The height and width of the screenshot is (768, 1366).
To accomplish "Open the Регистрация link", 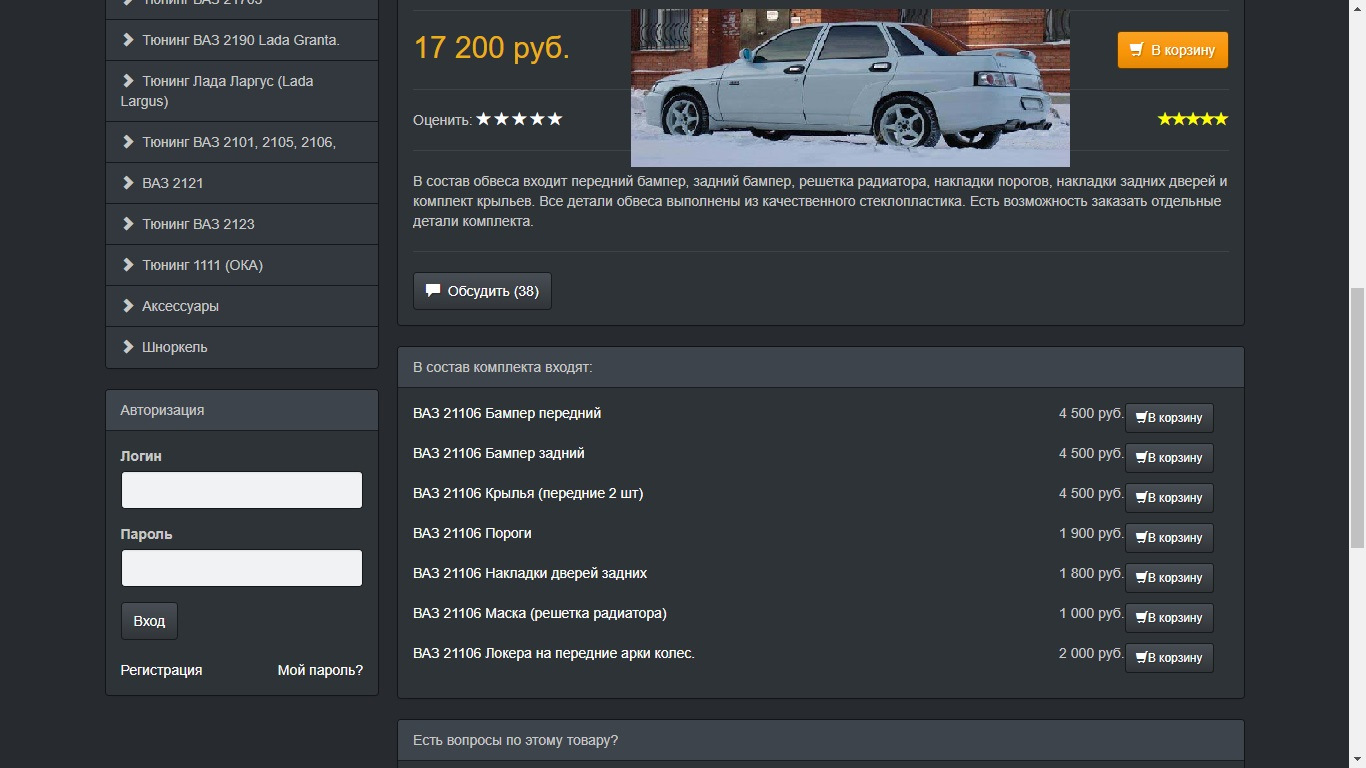I will click(x=161, y=670).
